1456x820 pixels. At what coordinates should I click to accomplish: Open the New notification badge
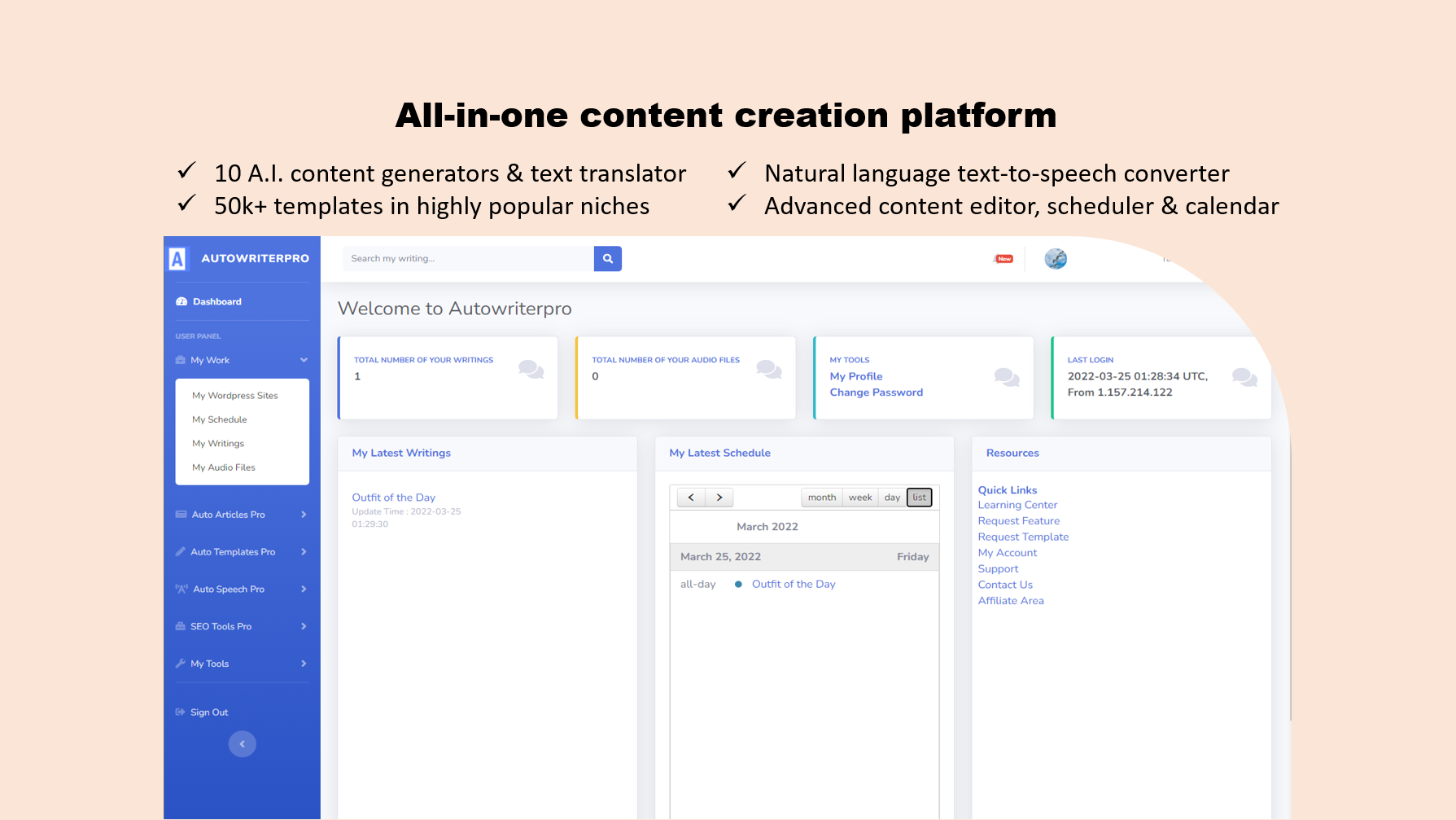[1004, 259]
